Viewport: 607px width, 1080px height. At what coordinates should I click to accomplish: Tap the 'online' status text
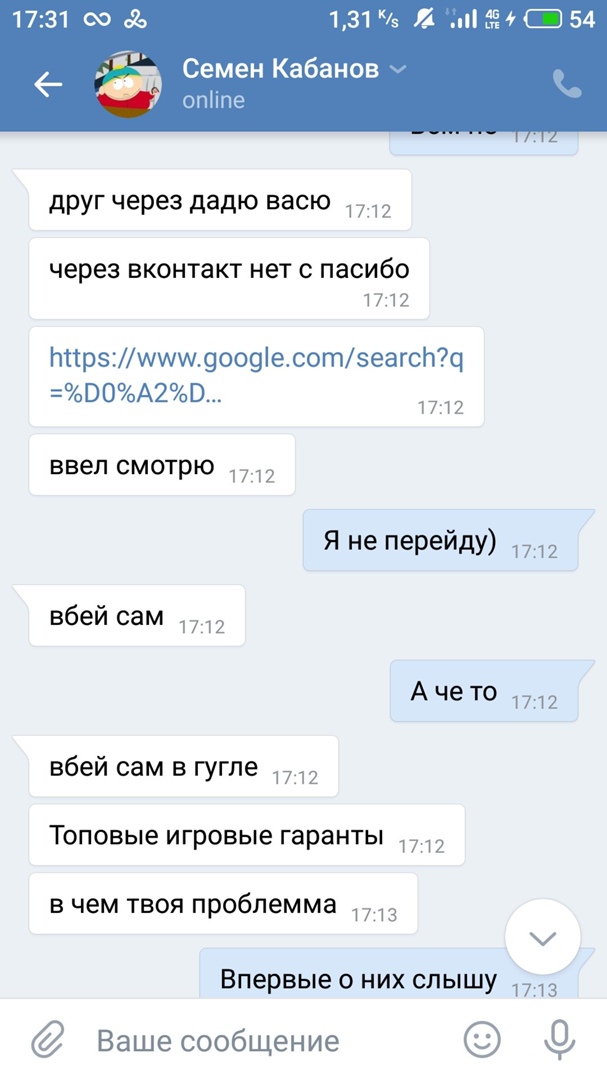click(x=213, y=100)
